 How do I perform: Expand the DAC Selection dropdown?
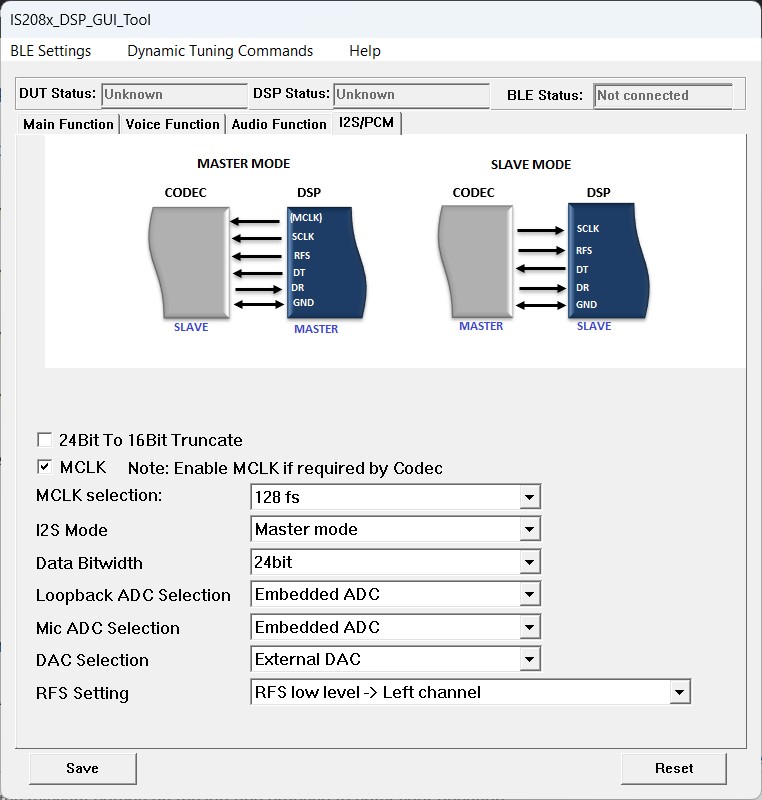tap(529, 659)
